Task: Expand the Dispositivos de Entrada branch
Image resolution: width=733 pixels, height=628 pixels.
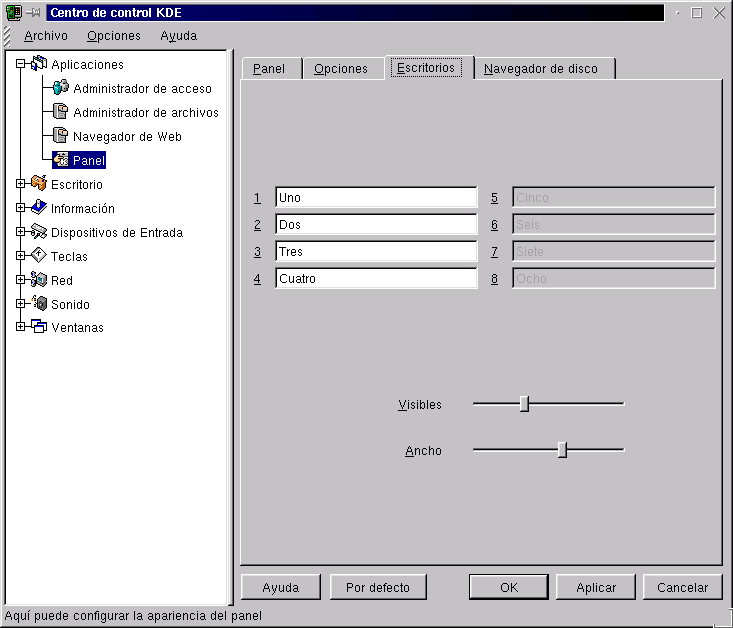Action: pyautogui.click(x=20, y=232)
